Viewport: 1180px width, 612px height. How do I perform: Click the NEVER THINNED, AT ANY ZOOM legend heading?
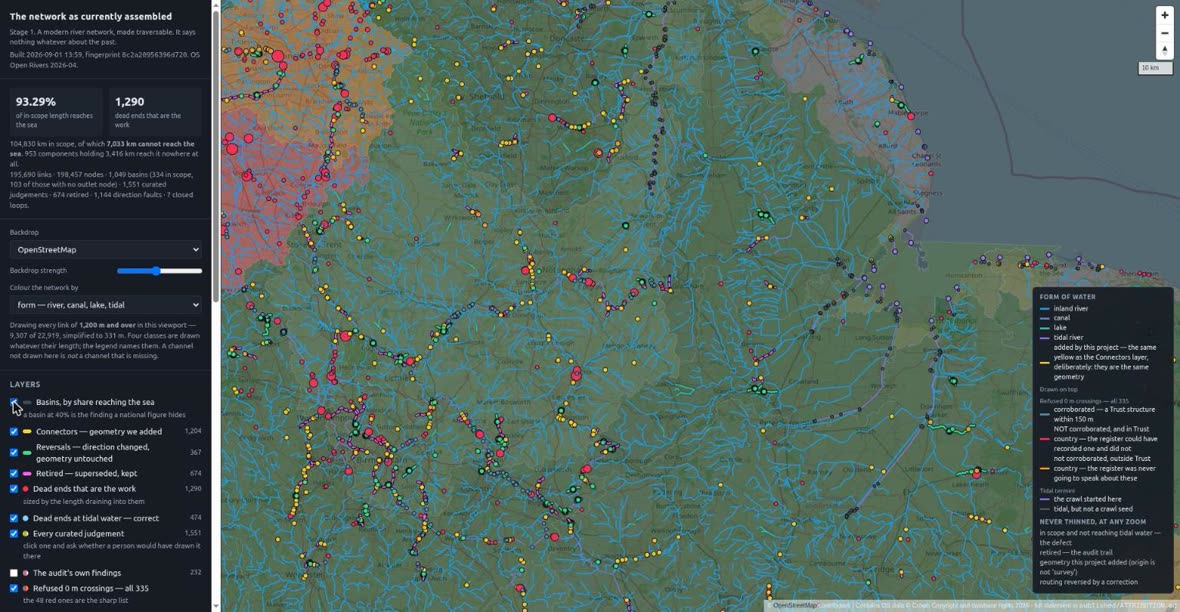tap(1093, 522)
